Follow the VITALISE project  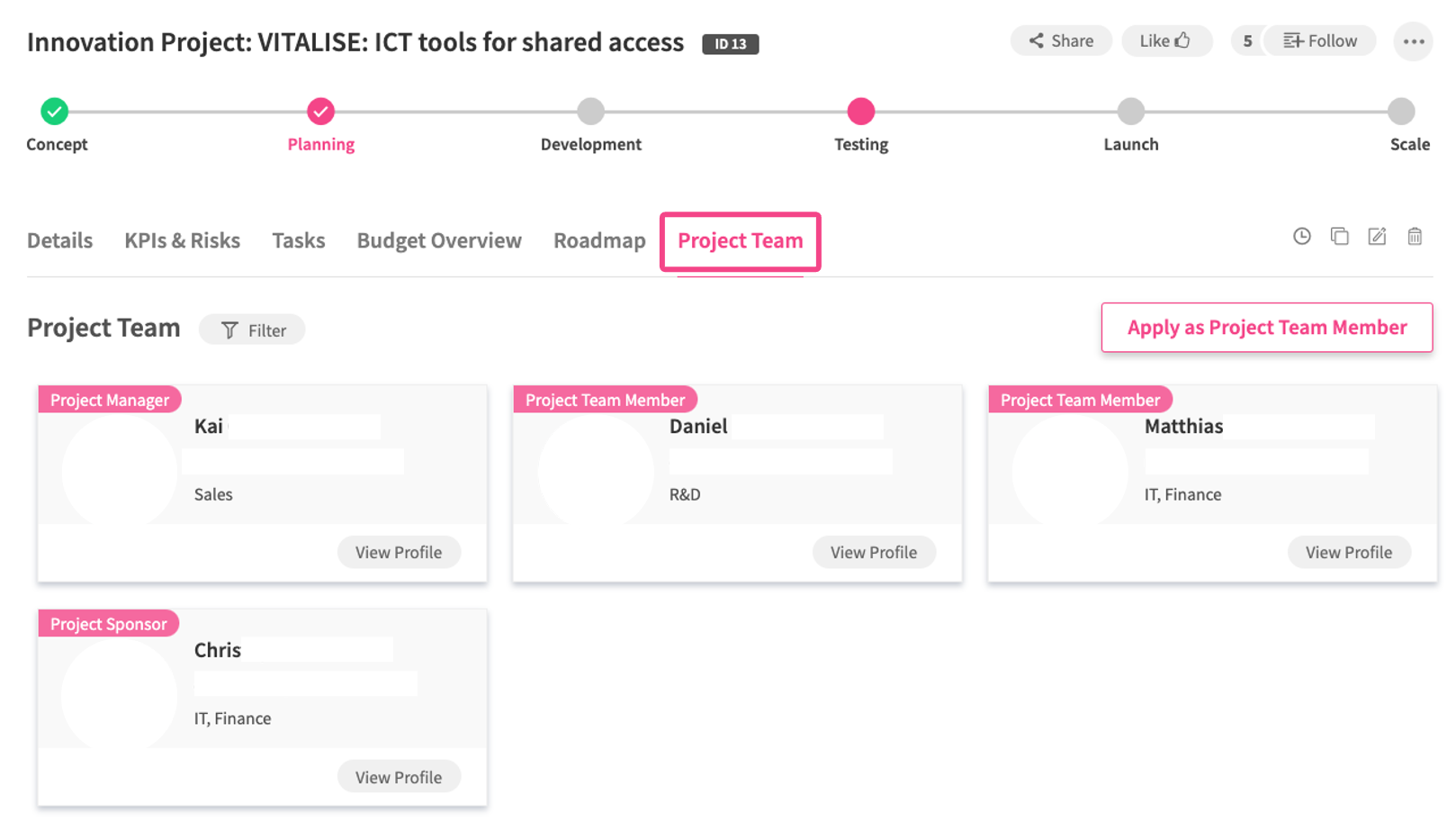tap(1320, 41)
